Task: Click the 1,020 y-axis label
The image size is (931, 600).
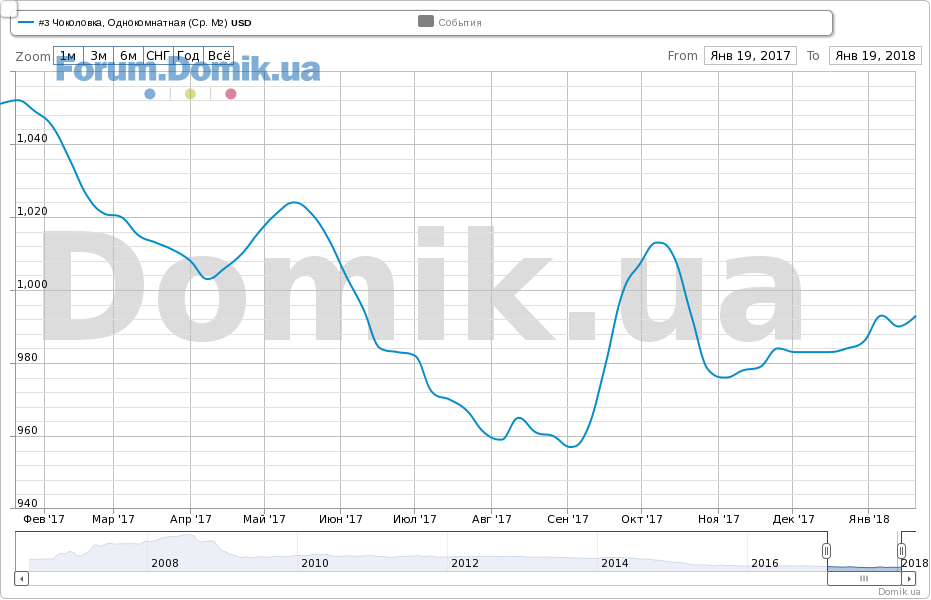Action: [32, 211]
